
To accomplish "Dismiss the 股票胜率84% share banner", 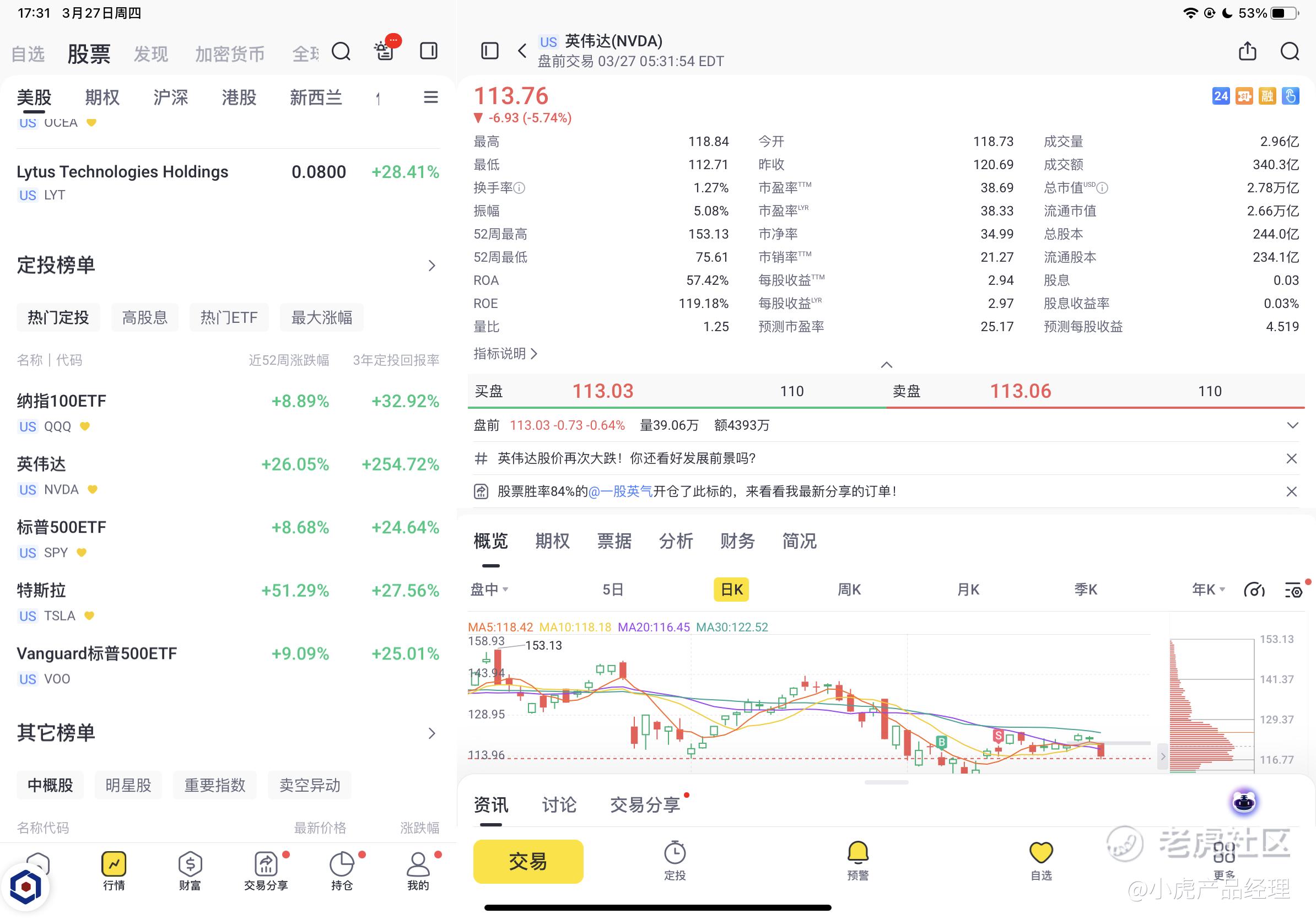I will 1291,491.
